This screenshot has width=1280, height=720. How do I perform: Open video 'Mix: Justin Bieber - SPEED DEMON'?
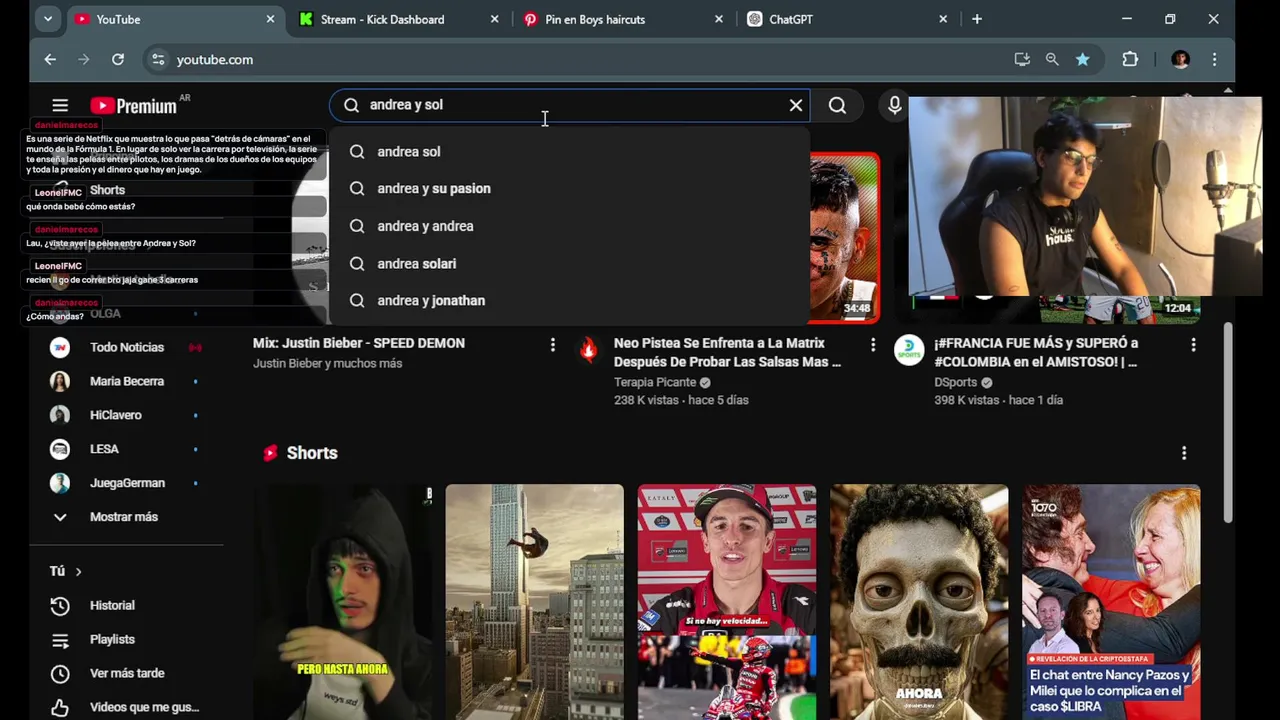point(359,343)
